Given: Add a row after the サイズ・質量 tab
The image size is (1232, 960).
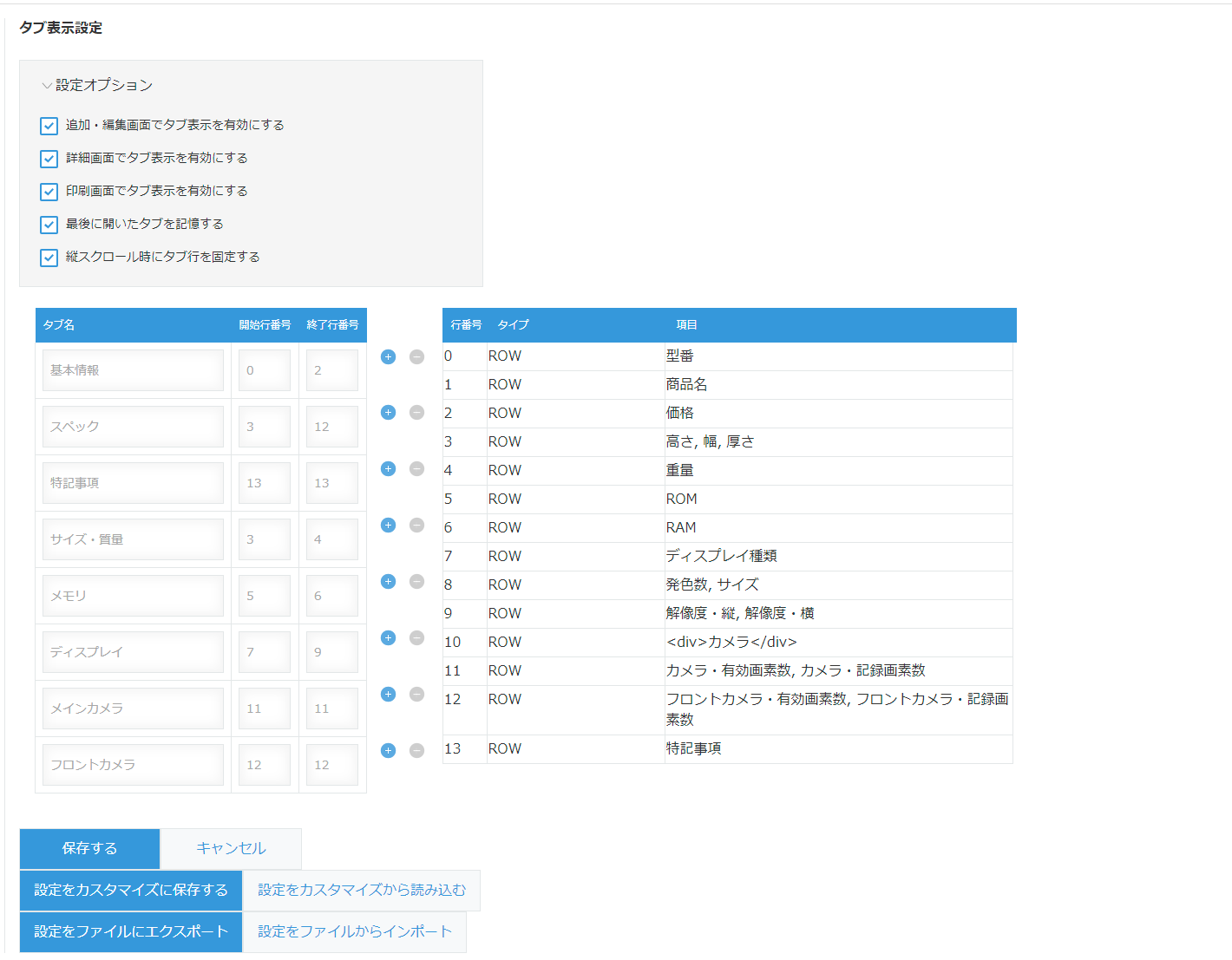Looking at the screenshot, I should [x=388, y=526].
